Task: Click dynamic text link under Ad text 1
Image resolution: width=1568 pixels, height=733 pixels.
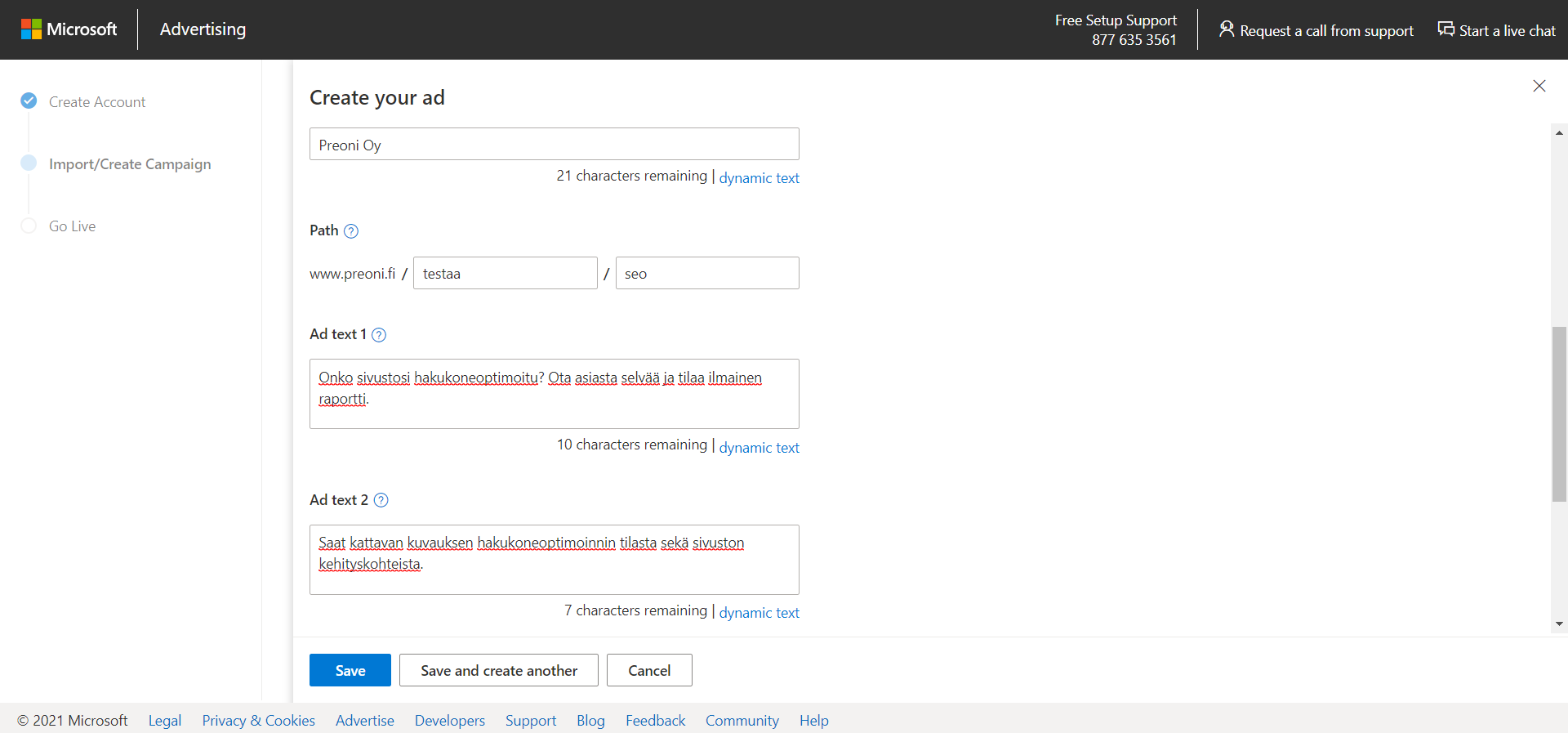Action: pos(759,448)
